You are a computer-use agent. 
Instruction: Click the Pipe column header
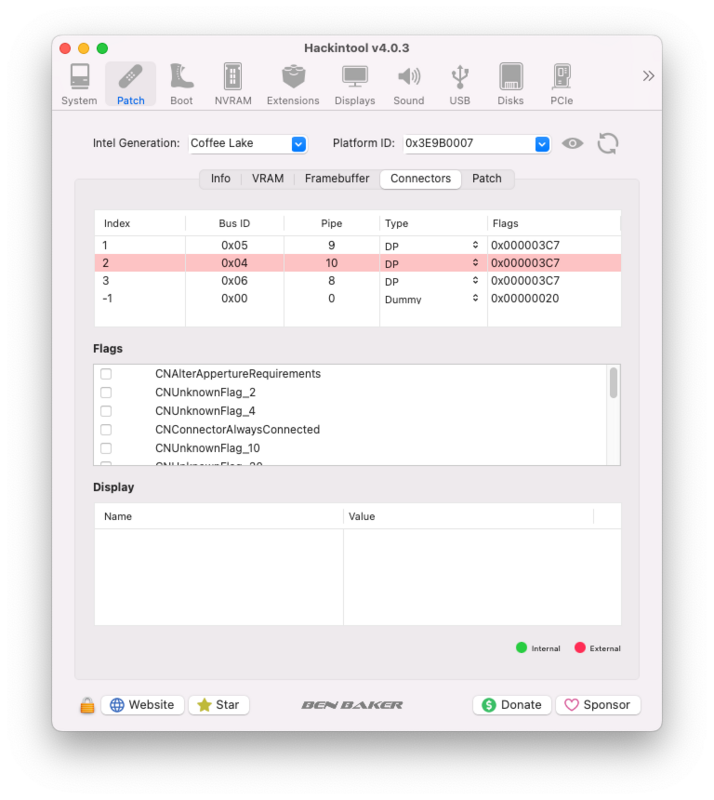point(332,223)
